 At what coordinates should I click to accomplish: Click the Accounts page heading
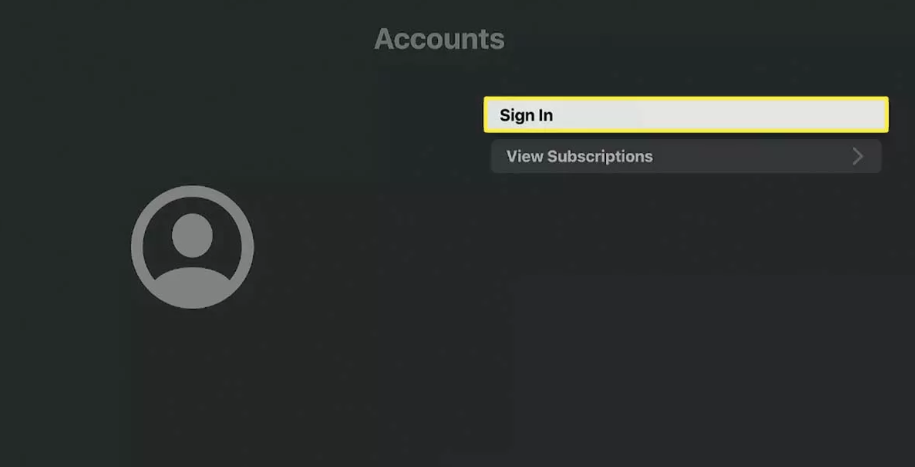pyautogui.click(x=439, y=39)
